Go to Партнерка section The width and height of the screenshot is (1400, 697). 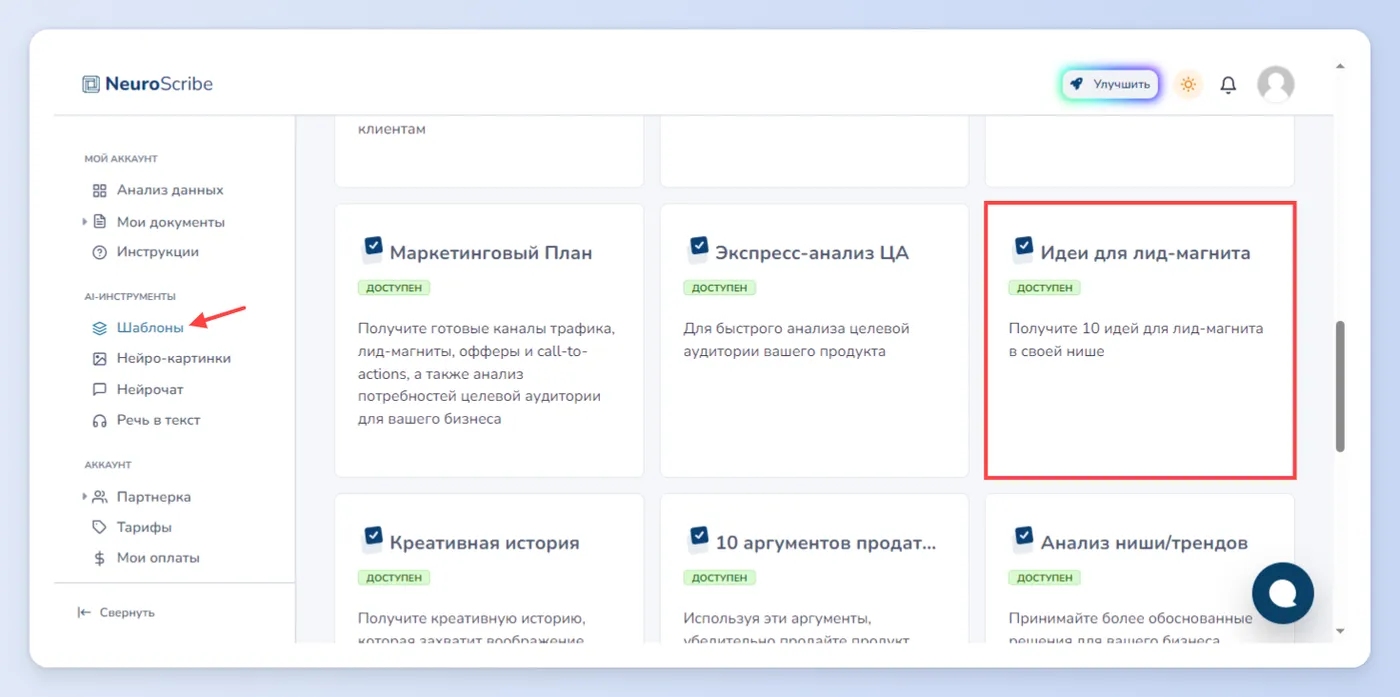coord(154,497)
